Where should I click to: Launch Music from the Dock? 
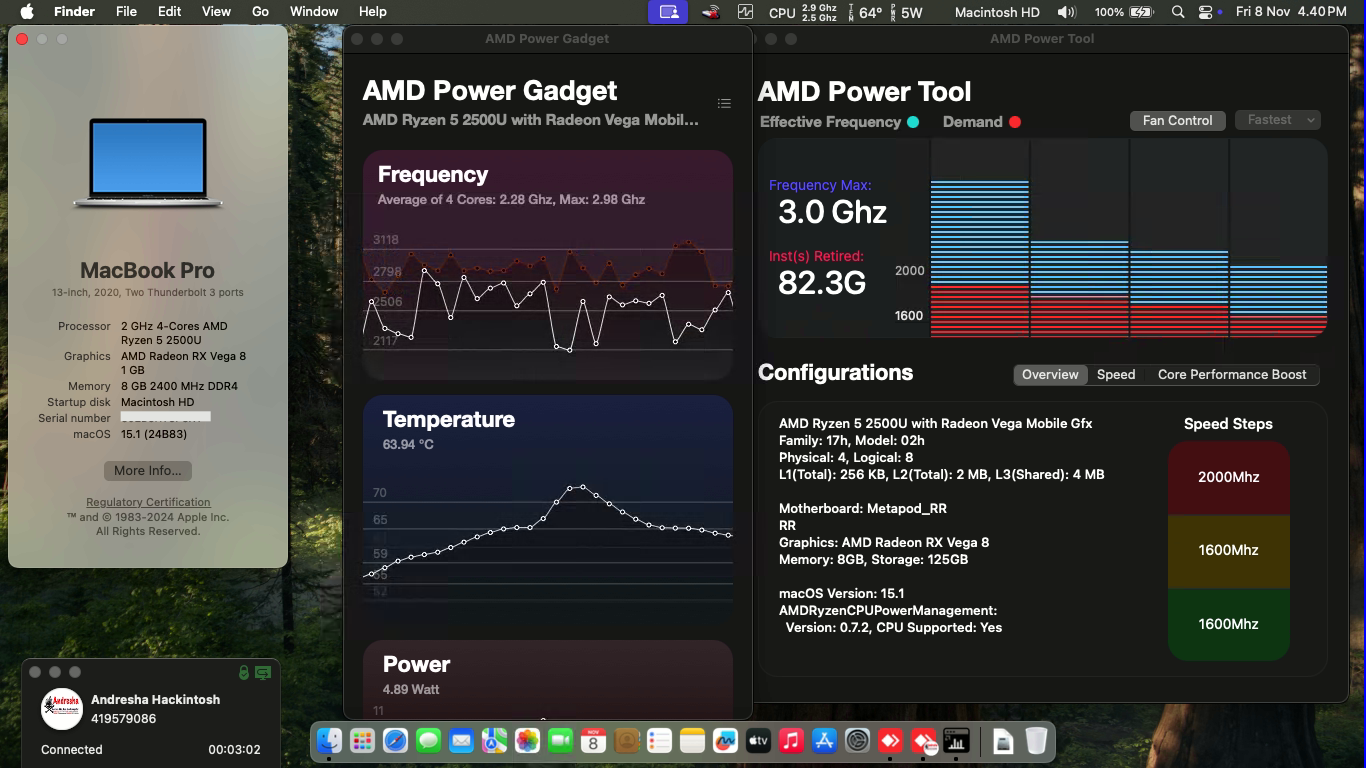(x=791, y=741)
